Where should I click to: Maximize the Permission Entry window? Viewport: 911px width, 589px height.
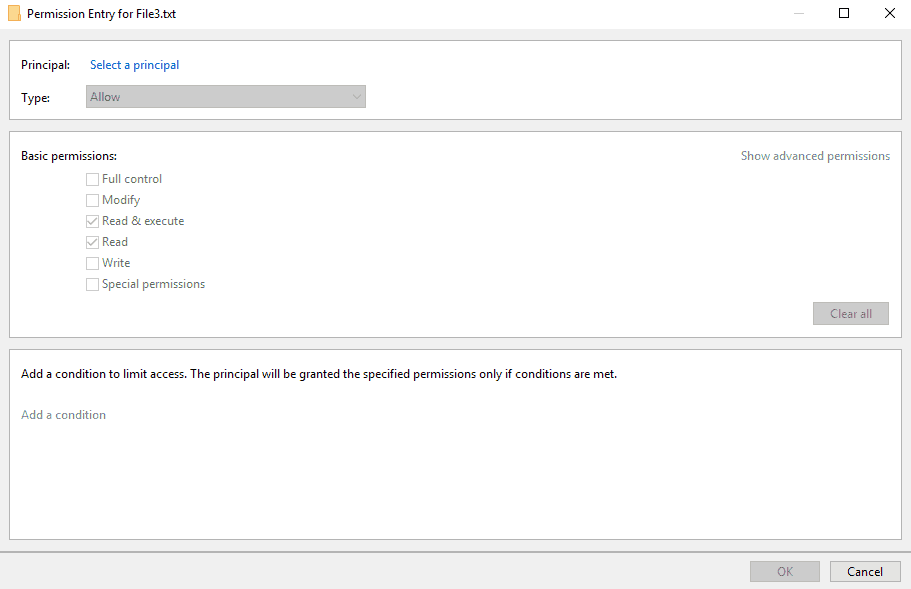coord(844,14)
